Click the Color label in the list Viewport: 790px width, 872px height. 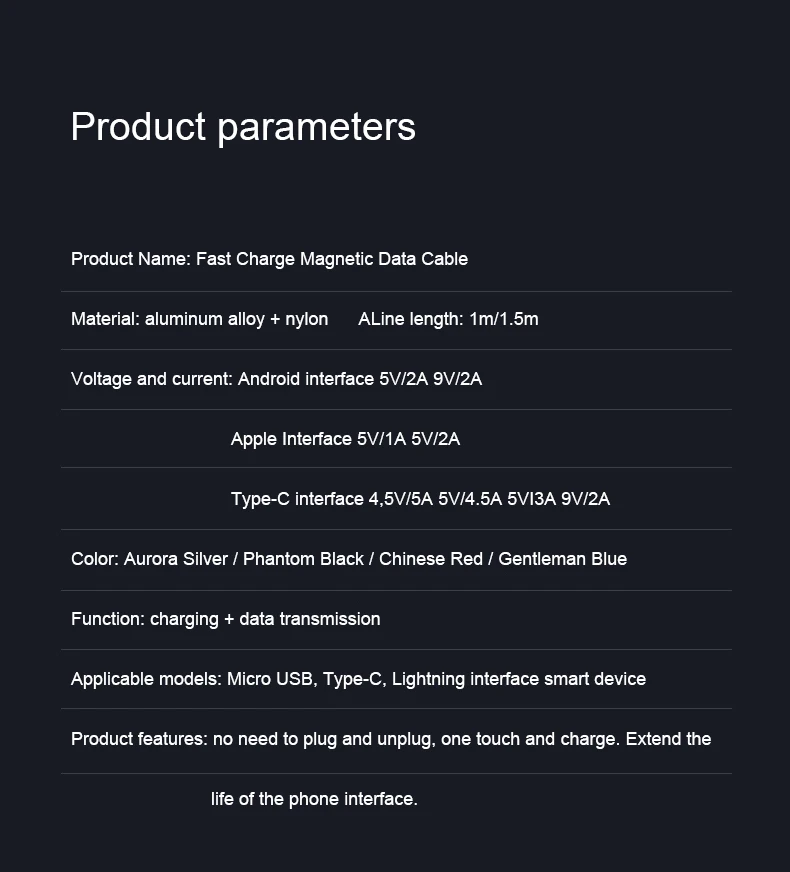95,559
